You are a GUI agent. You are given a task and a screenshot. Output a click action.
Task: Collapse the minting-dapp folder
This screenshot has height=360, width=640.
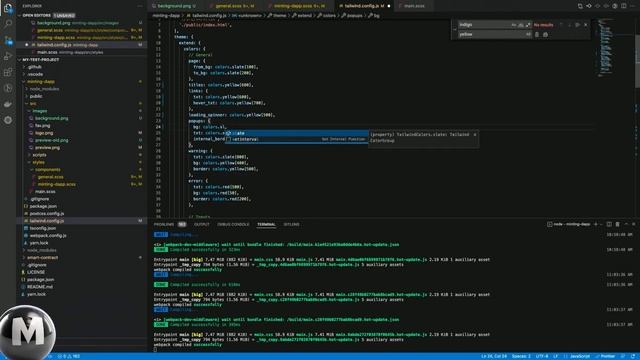click(x=41, y=82)
